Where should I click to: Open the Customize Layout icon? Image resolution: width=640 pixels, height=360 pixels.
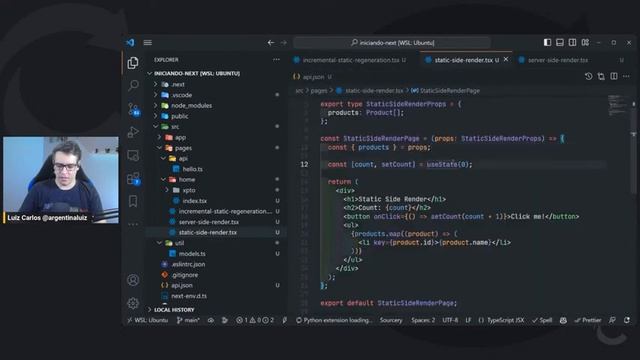pos(585,42)
